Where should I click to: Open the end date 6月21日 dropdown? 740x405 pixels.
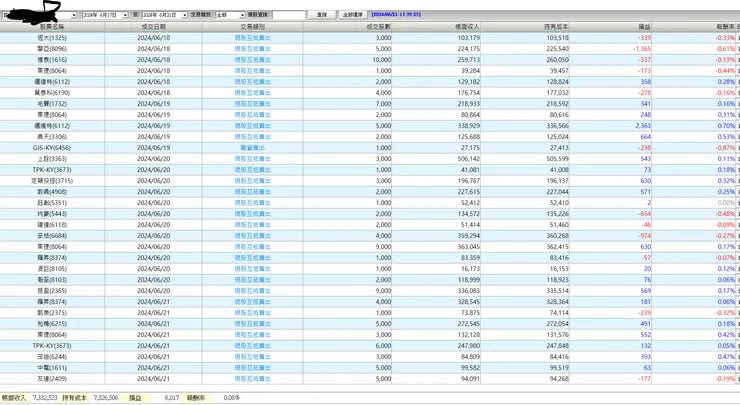(x=185, y=15)
